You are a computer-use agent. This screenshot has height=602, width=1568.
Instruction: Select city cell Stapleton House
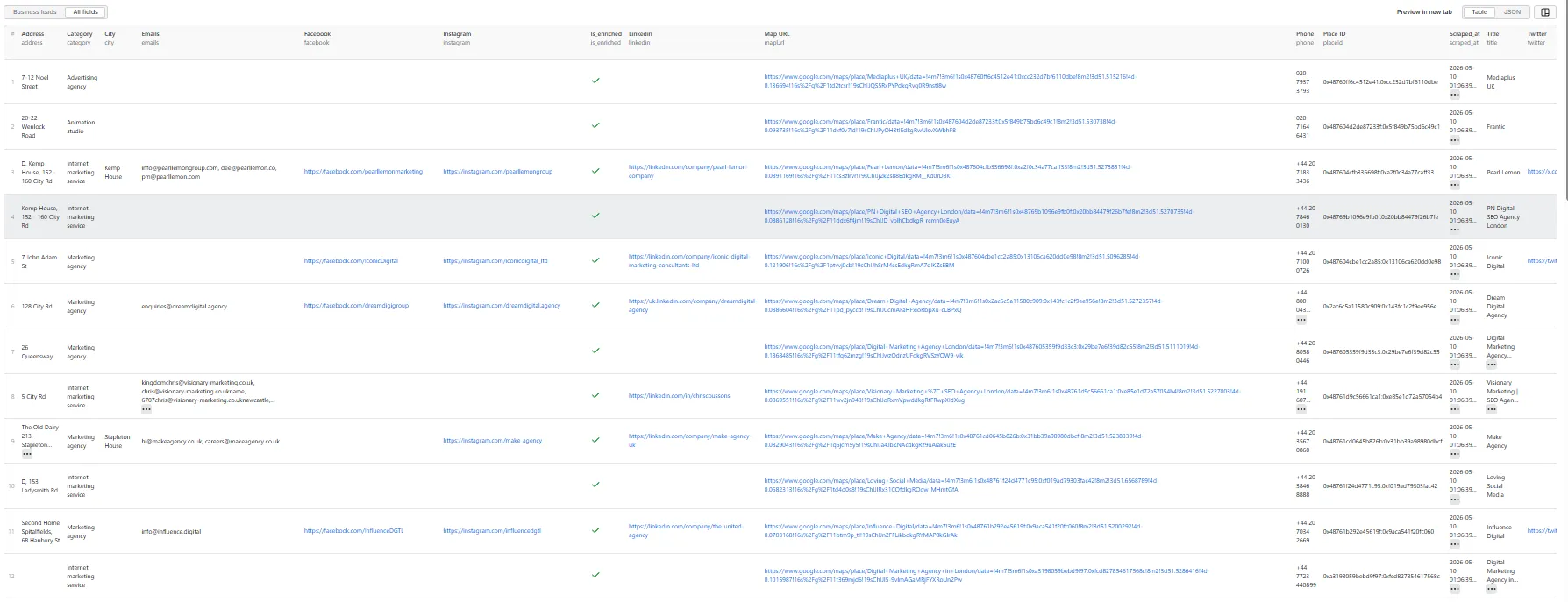tap(117, 441)
